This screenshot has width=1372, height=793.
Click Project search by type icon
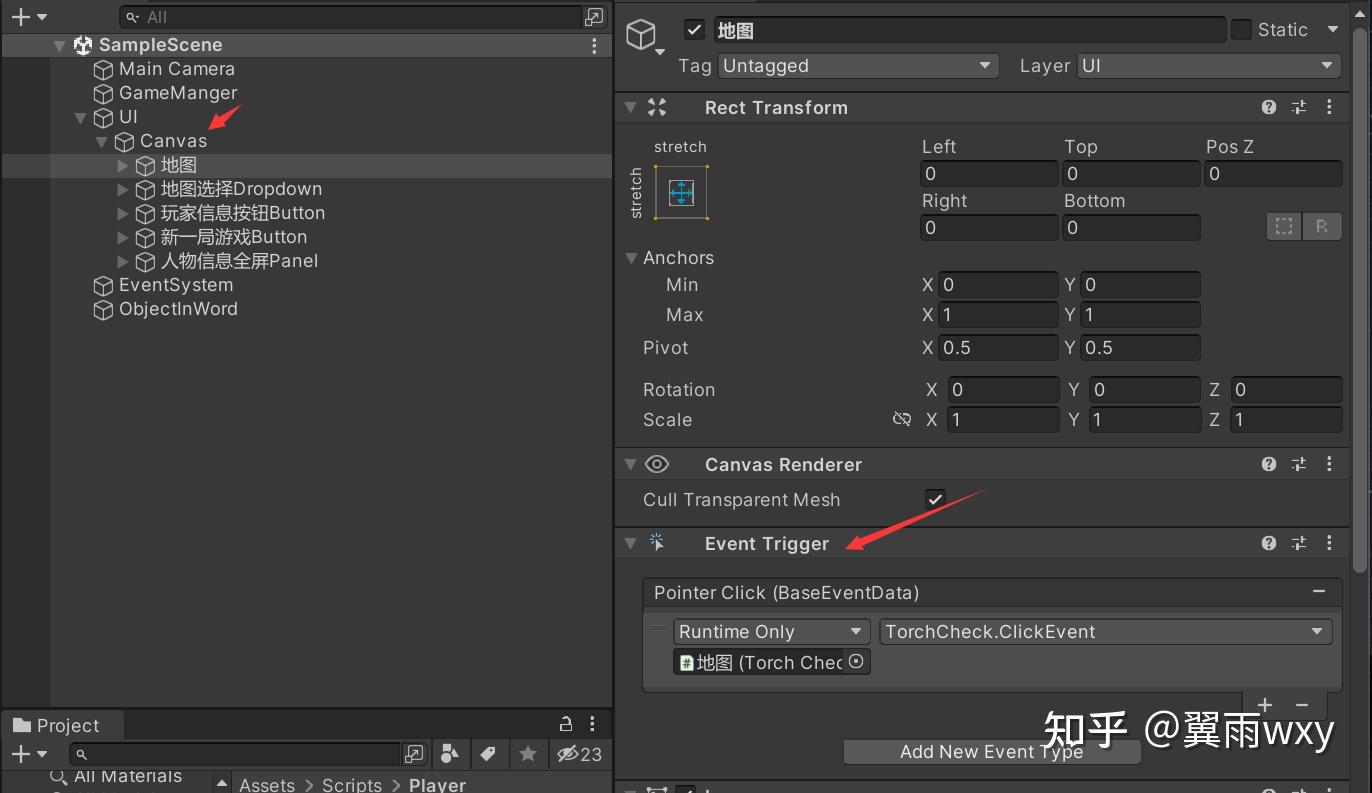pyautogui.click(x=449, y=753)
